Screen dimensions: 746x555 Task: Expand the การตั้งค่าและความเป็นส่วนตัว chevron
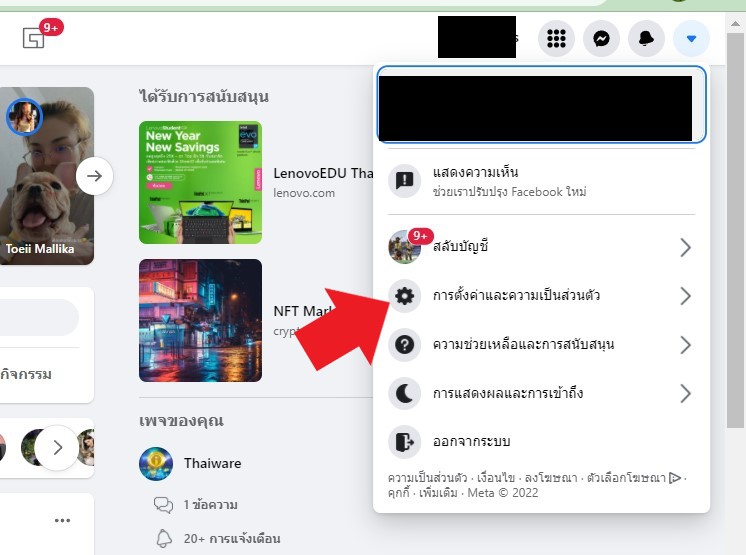click(685, 296)
